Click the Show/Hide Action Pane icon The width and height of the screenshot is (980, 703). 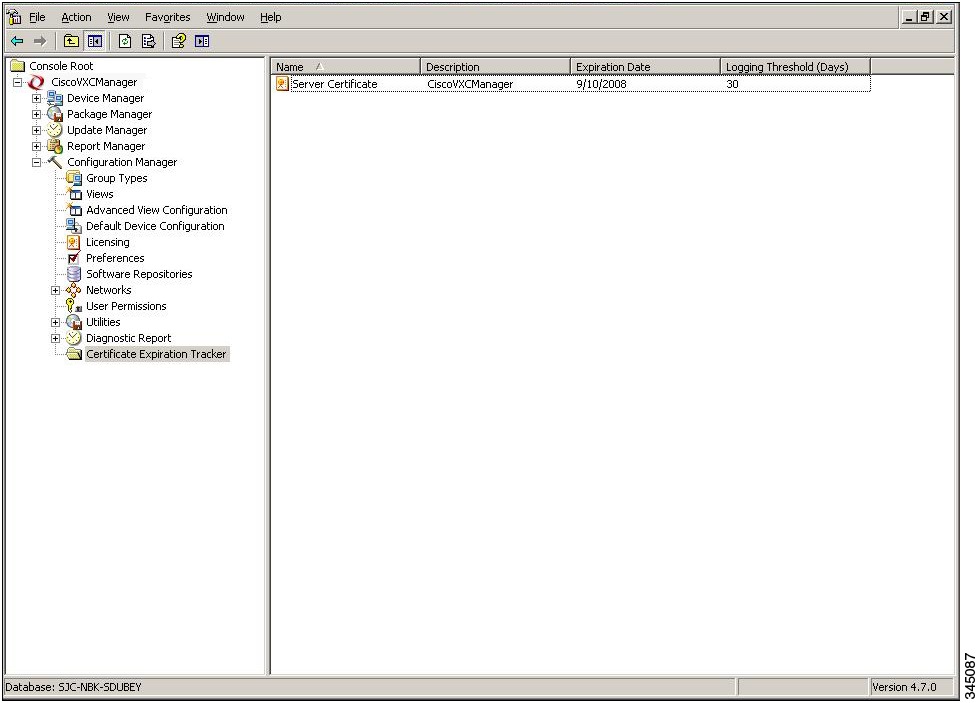(202, 41)
